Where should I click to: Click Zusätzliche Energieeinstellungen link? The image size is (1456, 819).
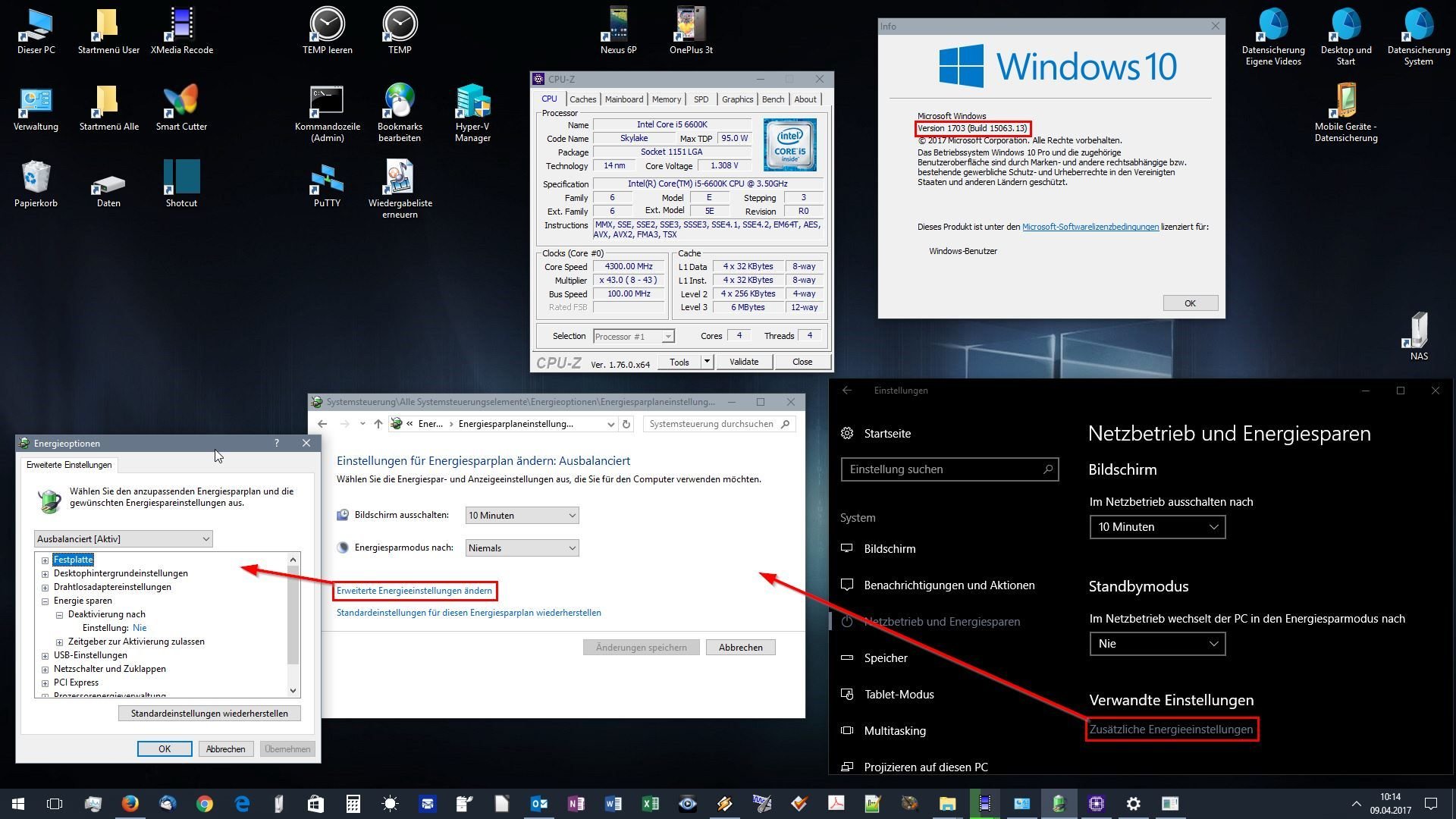point(1171,730)
